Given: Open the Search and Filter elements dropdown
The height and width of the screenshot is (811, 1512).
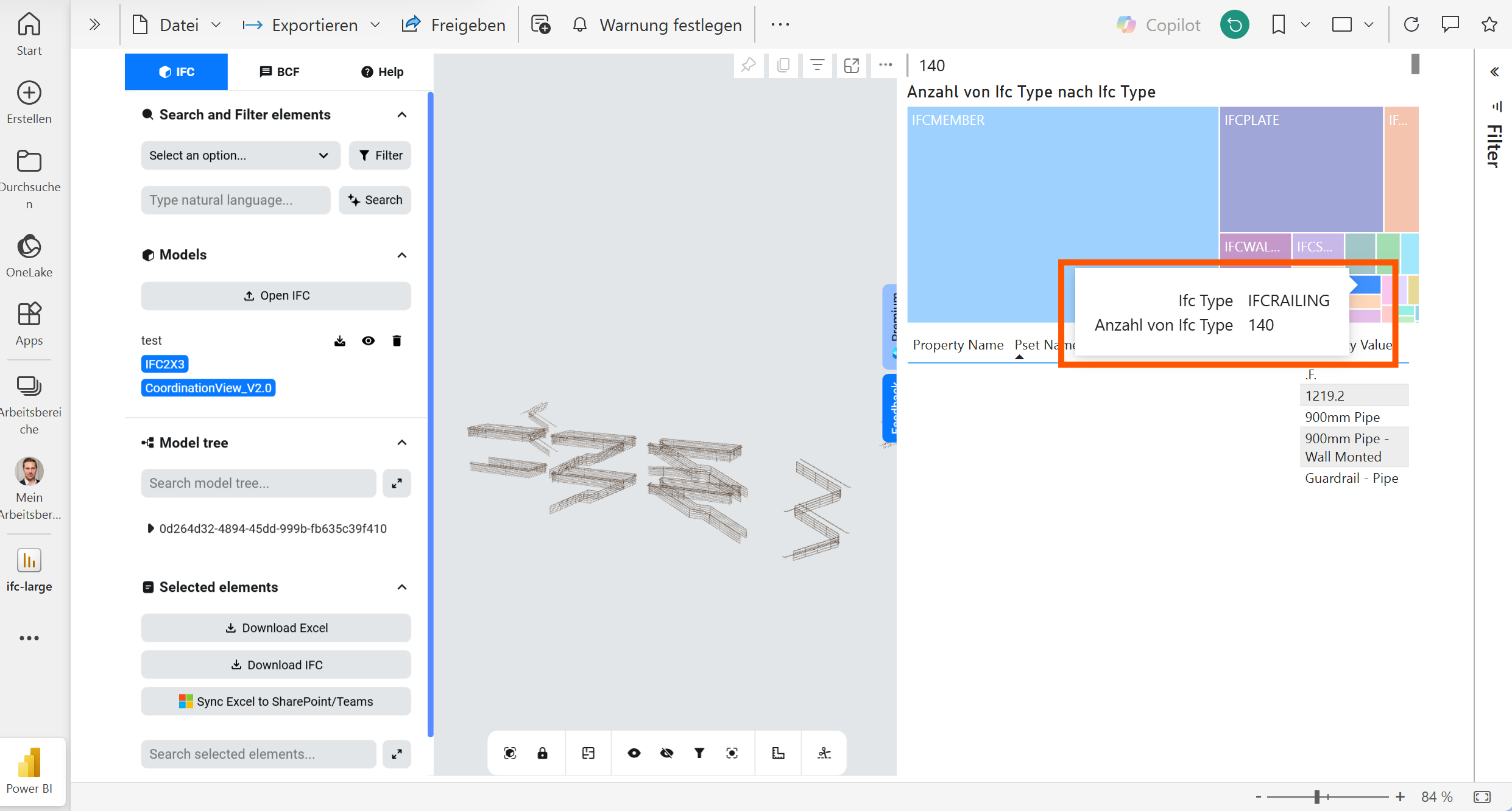Looking at the screenshot, I should coord(238,155).
